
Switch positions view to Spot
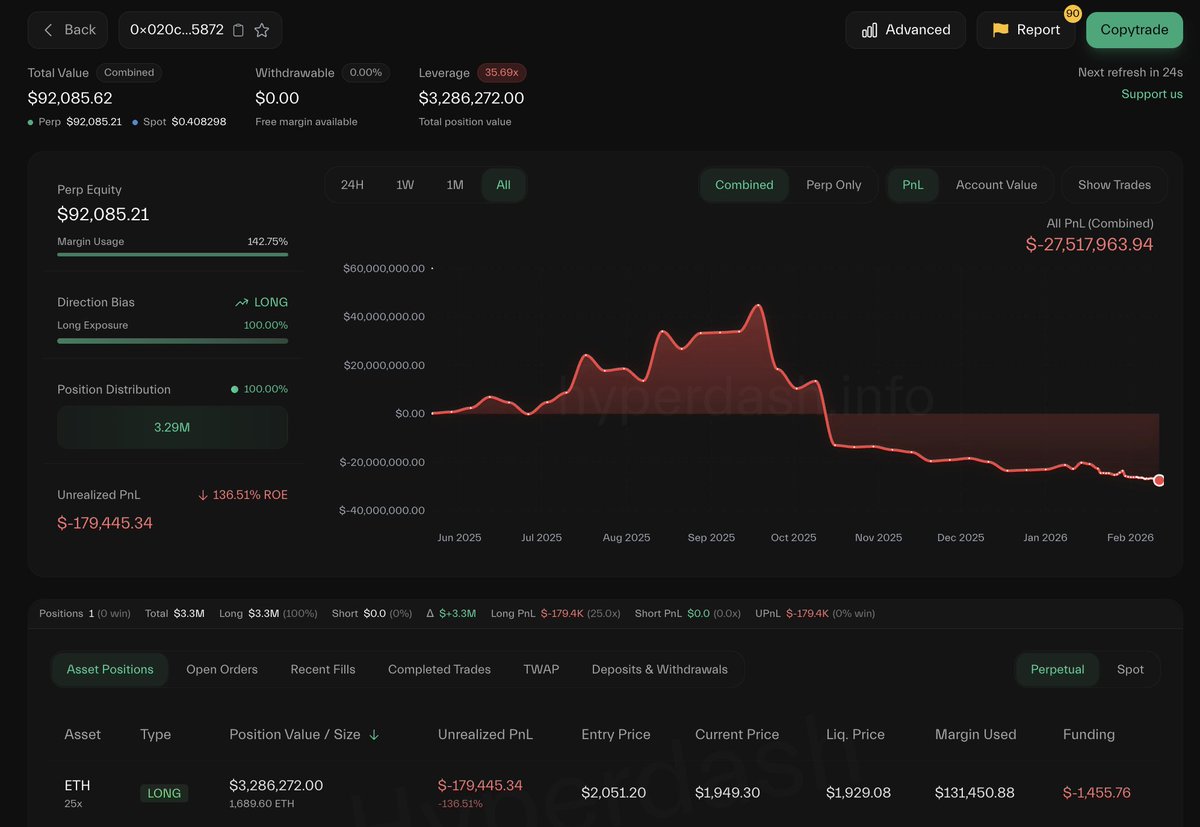click(x=1130, y=669)
